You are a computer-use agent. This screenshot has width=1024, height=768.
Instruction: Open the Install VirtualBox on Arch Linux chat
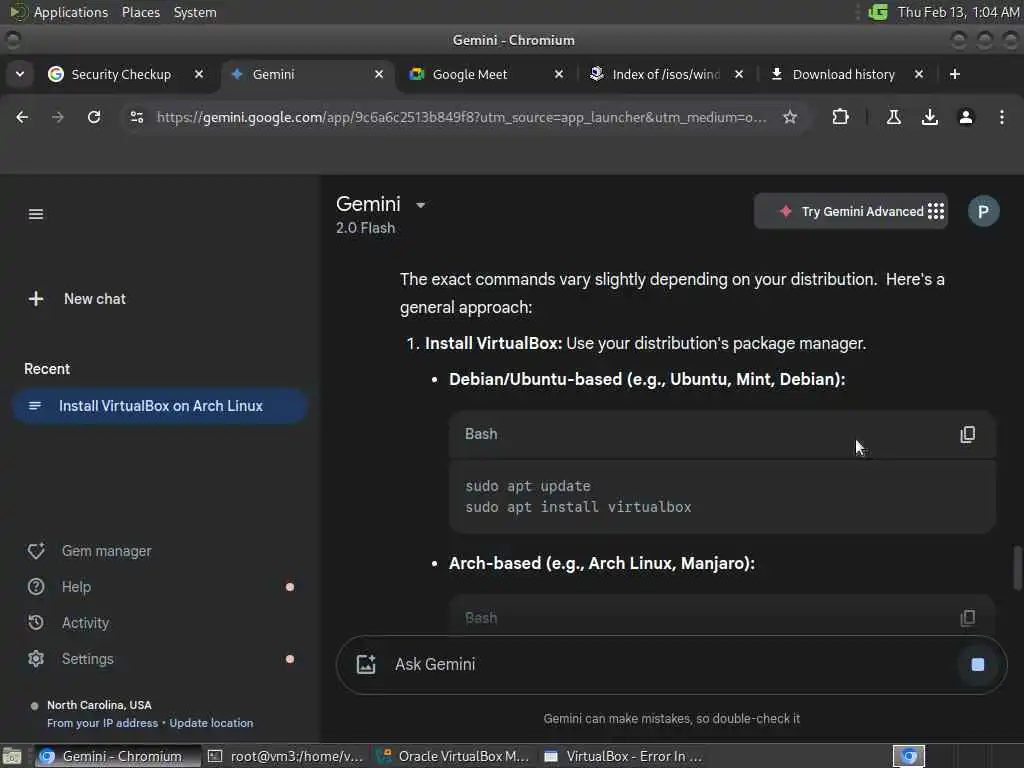(159, 406)
